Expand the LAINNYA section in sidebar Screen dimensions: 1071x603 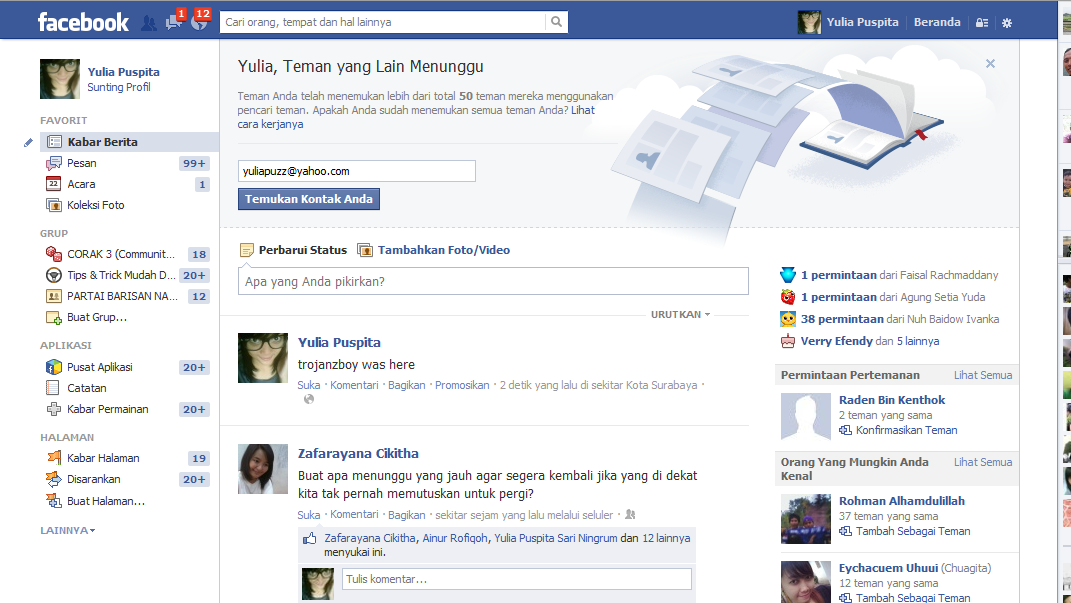68,530
